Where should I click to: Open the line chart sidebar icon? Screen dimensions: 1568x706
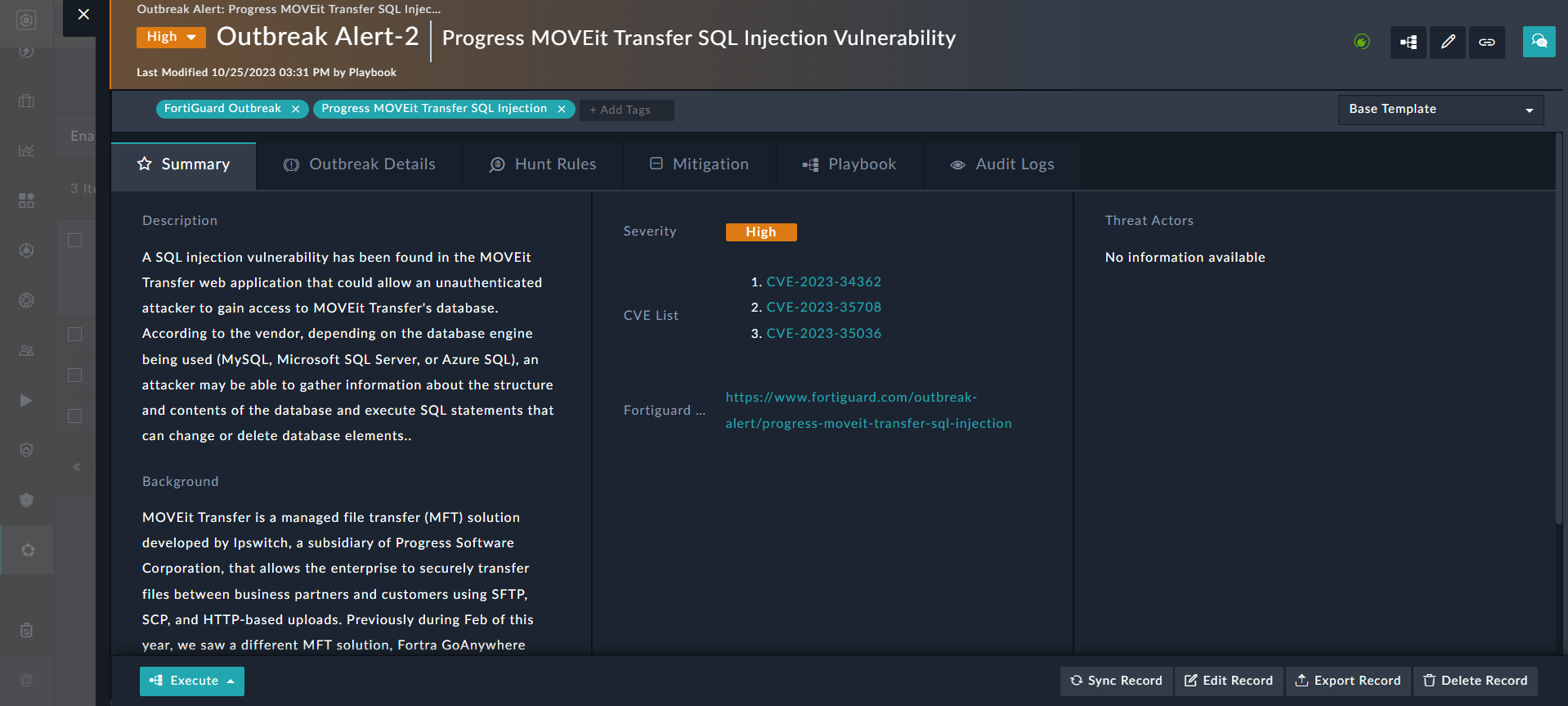click(26, 151)
